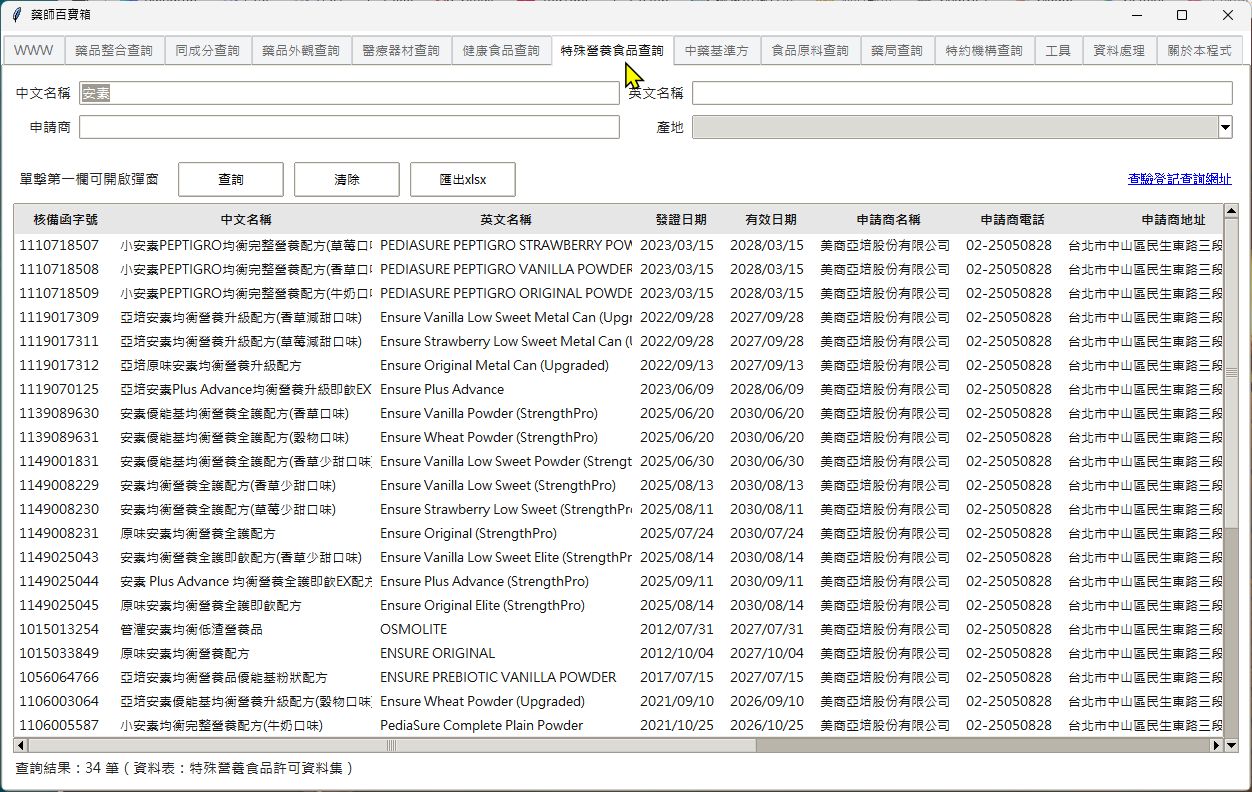
Task: Click the 英文名稱 column header
Action: (x=506, y=220)
